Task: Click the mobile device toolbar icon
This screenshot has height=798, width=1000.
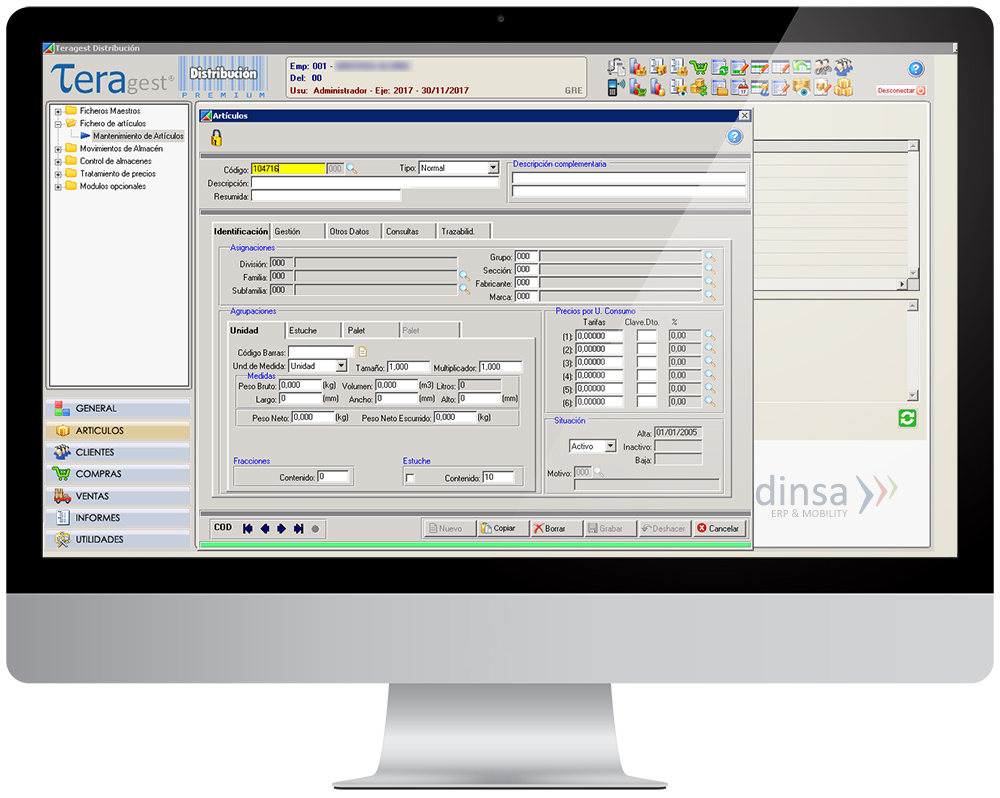Action: tap(614, 87)
